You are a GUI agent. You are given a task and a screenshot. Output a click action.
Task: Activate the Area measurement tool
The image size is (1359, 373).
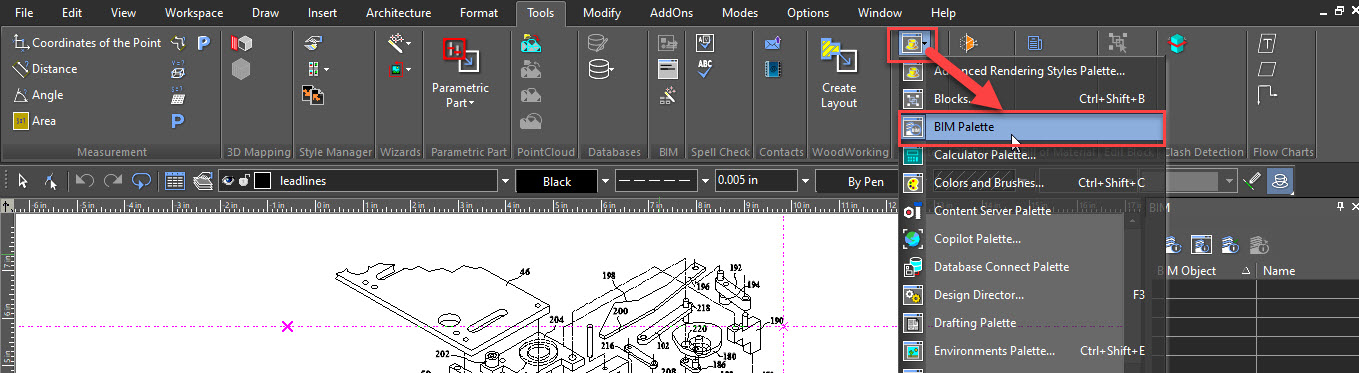point(34,121)
